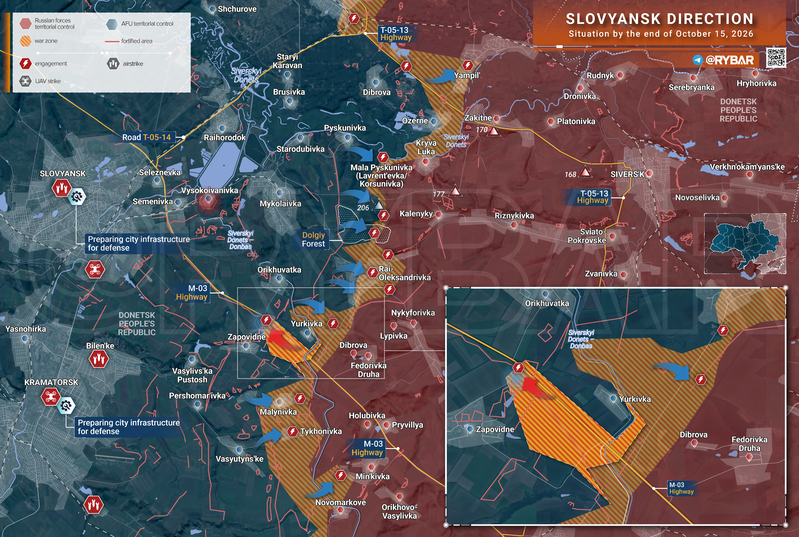
Task: Click the airstrike icon below Bilen'ke
Action: tap(99, 359)
